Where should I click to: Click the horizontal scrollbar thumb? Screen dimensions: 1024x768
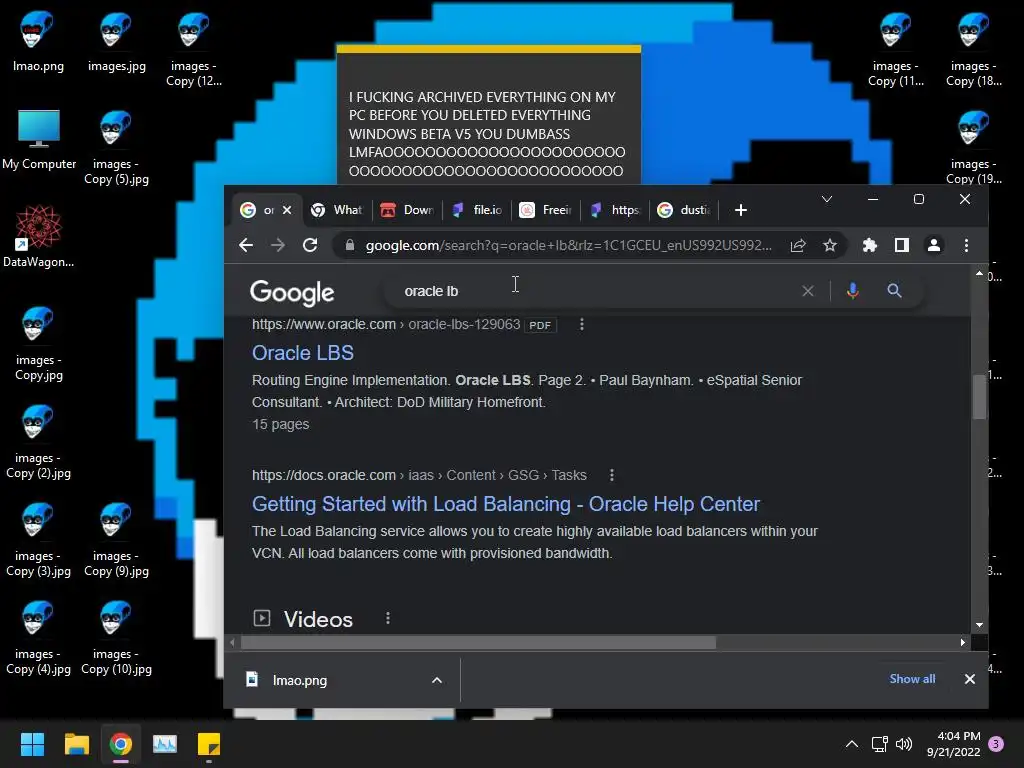click(478, 643)
